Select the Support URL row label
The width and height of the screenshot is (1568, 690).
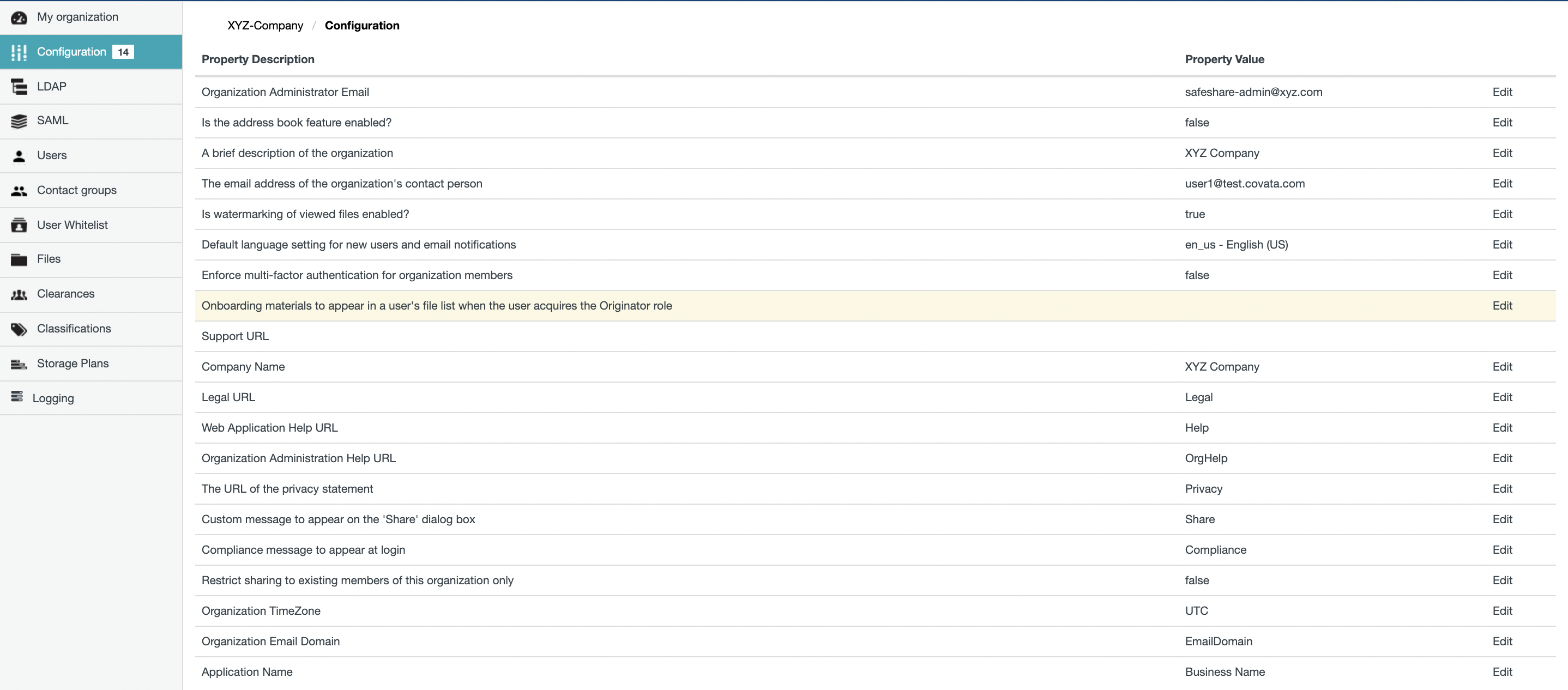235,336
